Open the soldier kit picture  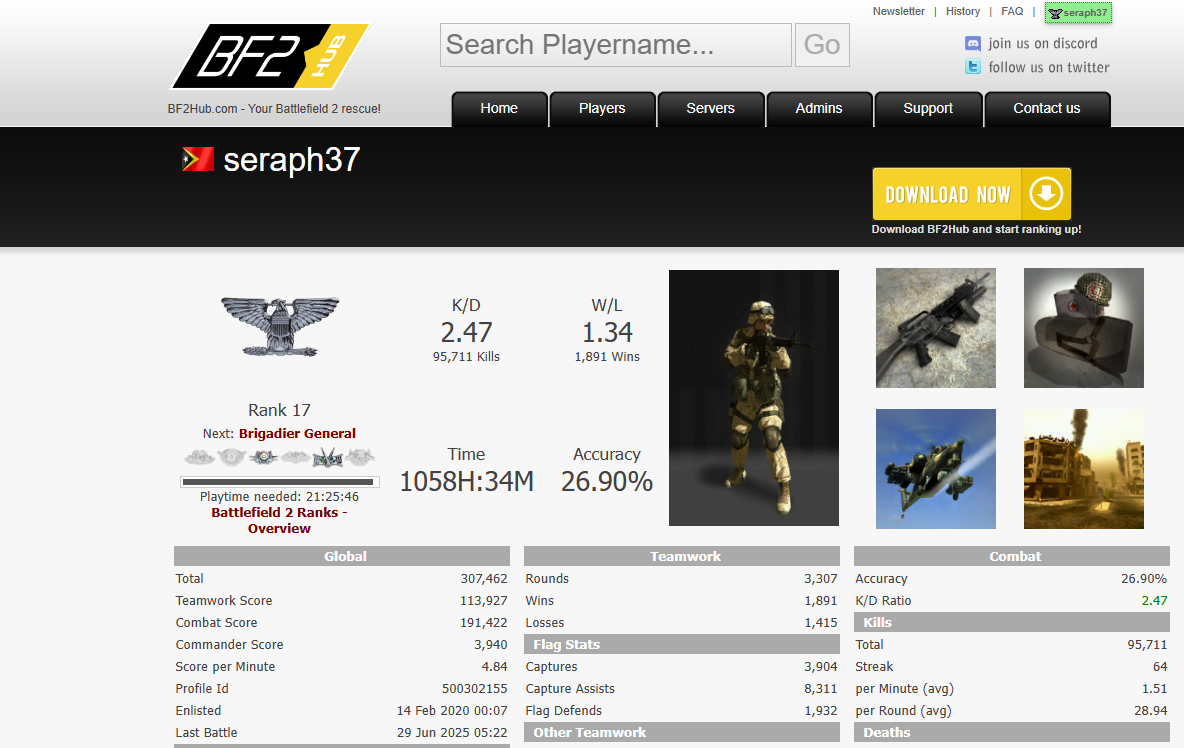[754, 398]
